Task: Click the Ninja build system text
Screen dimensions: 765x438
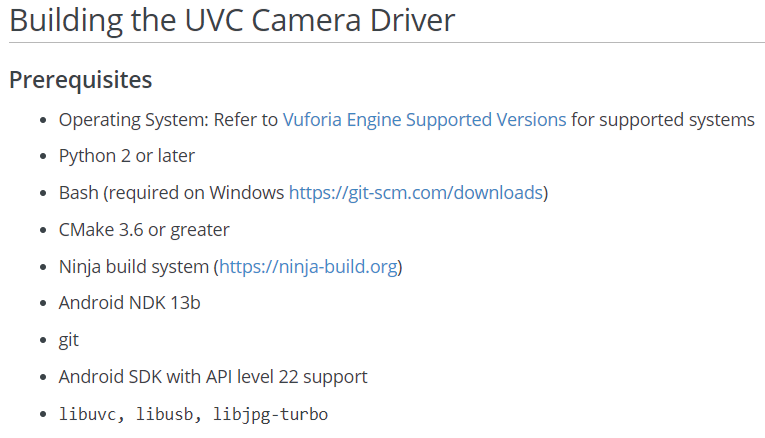Action: [134, 267]
